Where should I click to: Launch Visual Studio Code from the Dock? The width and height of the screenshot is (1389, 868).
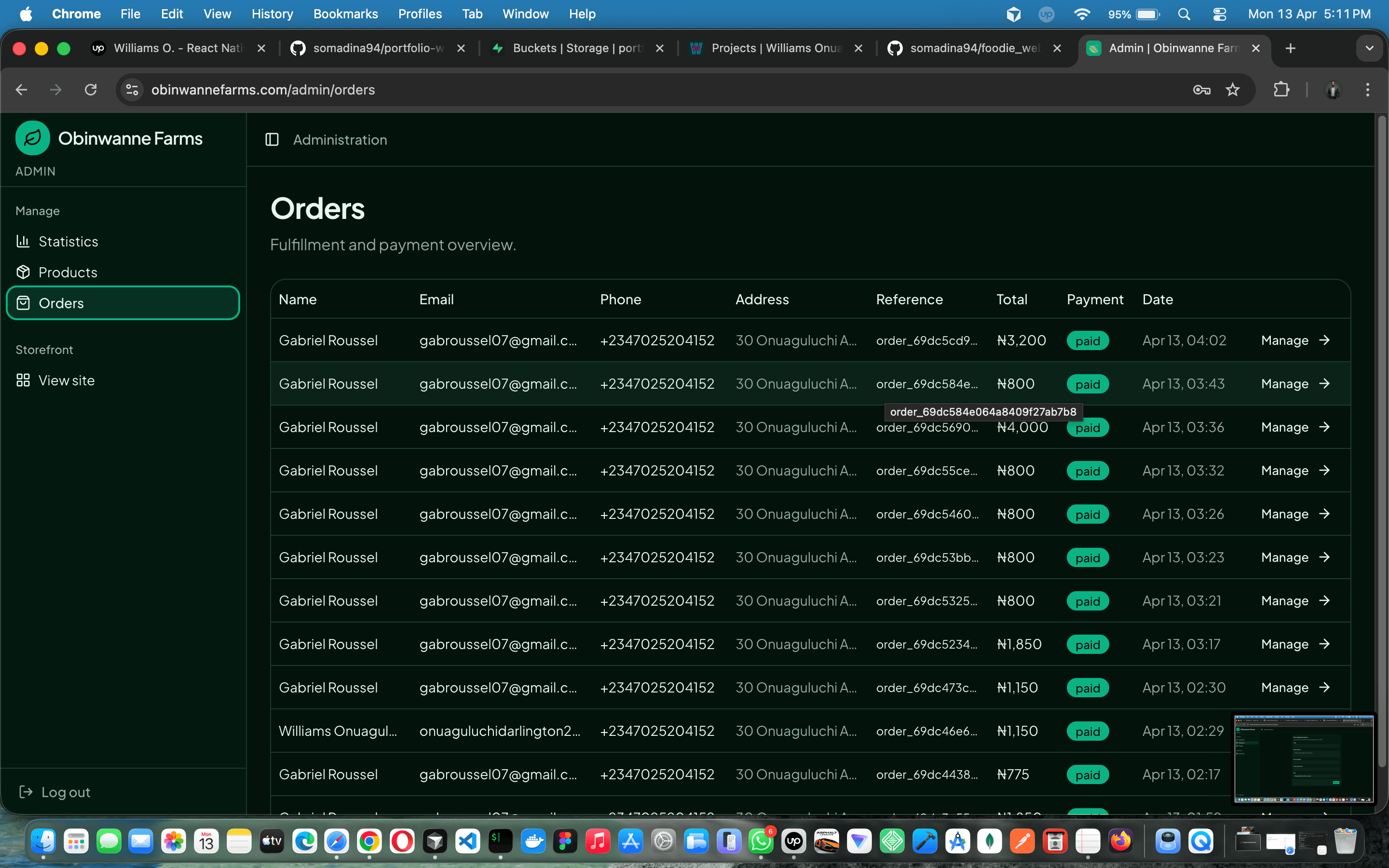point(467,841)
